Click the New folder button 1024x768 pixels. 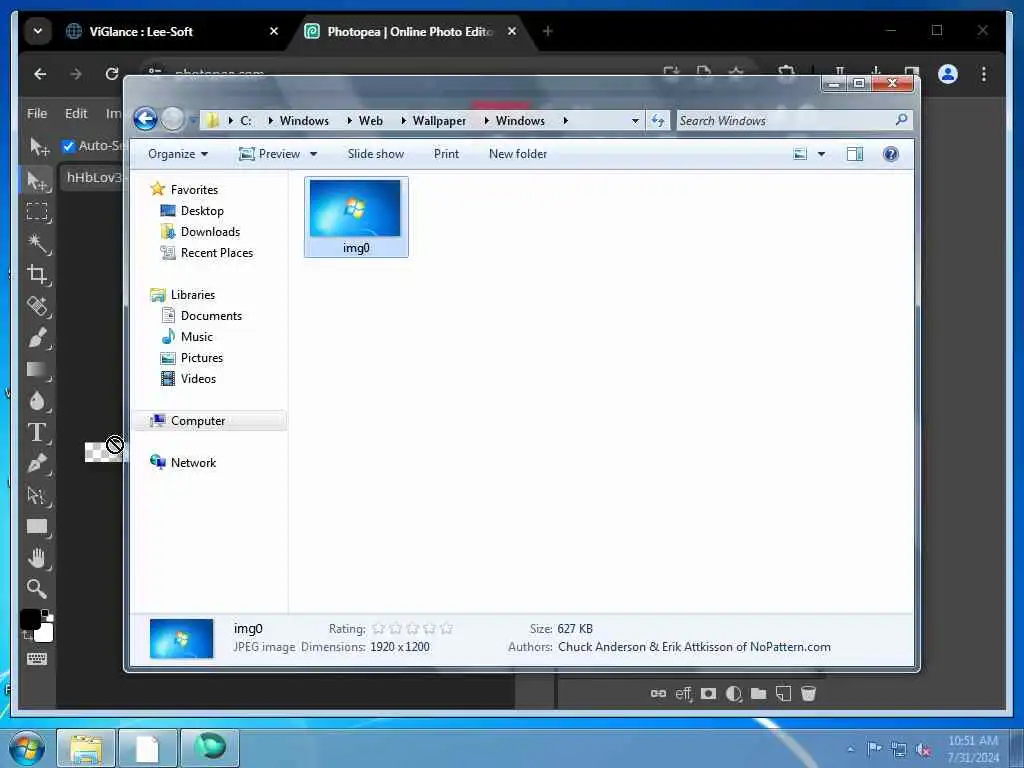(518, 154)
